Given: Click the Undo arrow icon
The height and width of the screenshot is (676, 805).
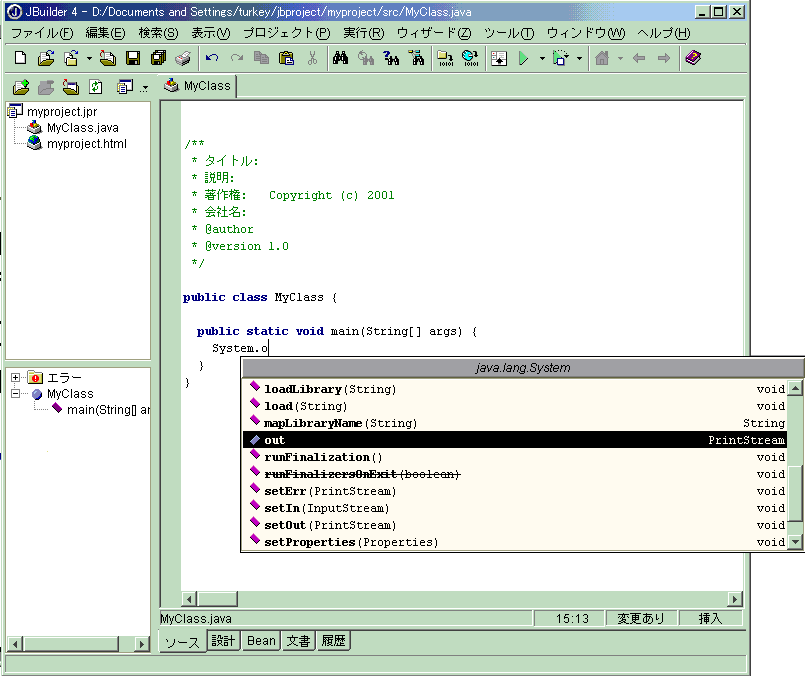Looking at the screenshot, I should (x=212, y=58).
